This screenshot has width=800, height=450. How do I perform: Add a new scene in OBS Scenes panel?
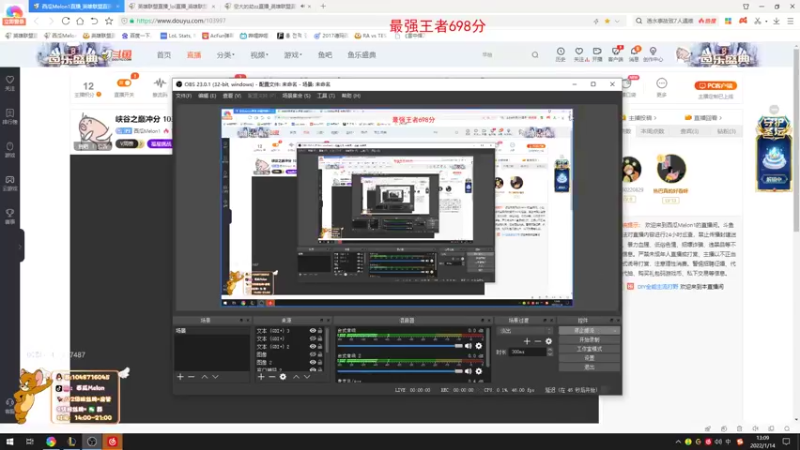(180, 377)
